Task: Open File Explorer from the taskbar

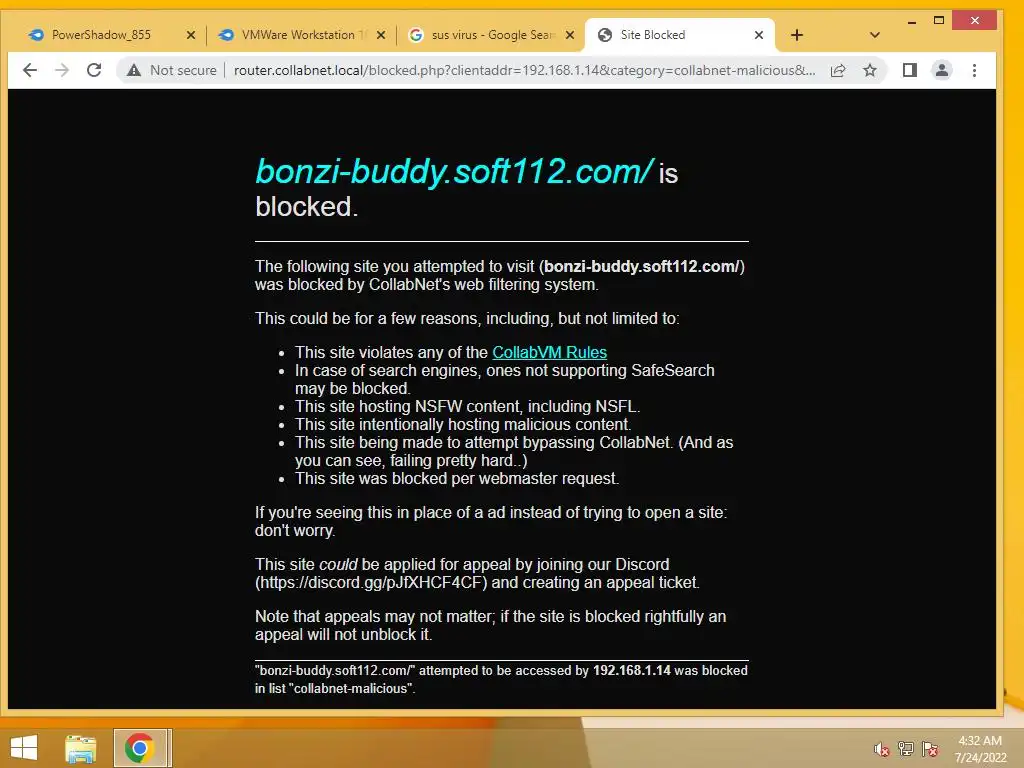Action: (x=81, y=748)
